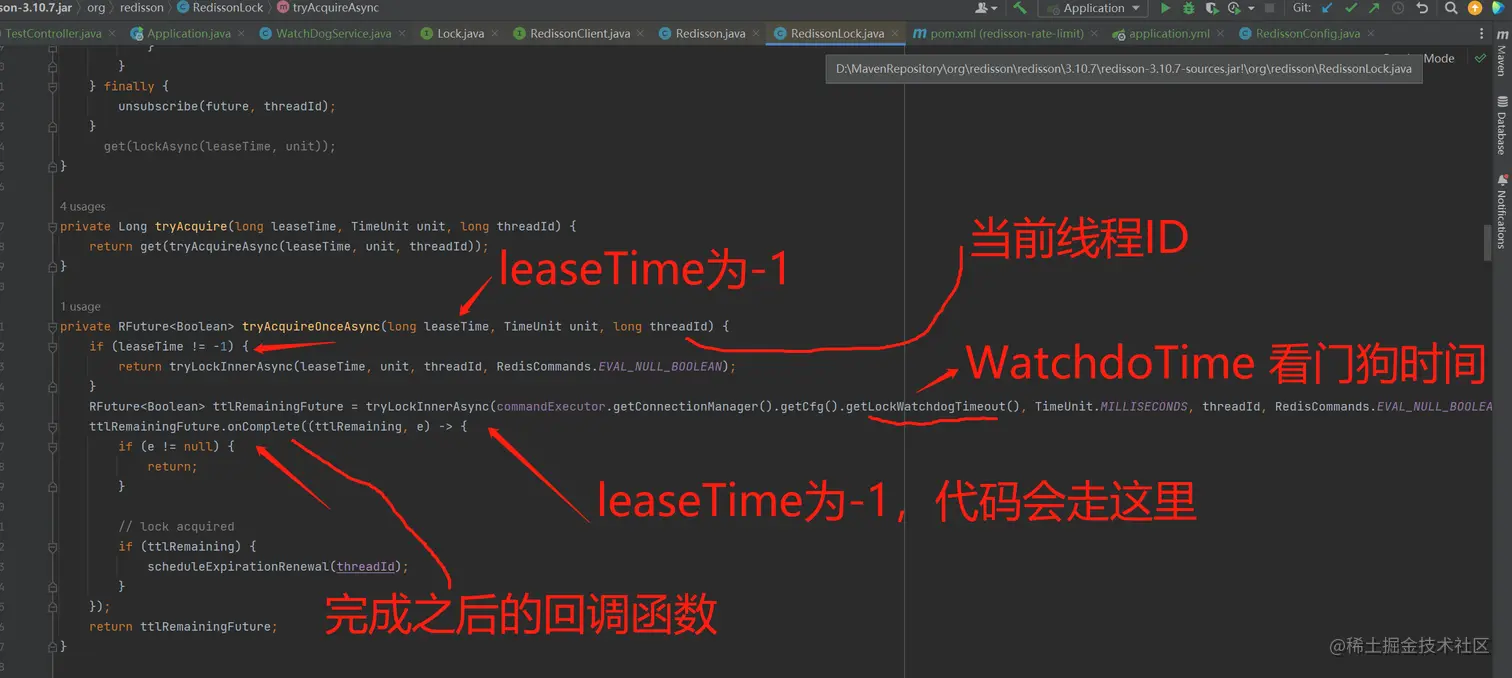Click the 'getLockWatchdogTimeout' method text
This screenshot has height=678, width=1512.
[925, 407]
